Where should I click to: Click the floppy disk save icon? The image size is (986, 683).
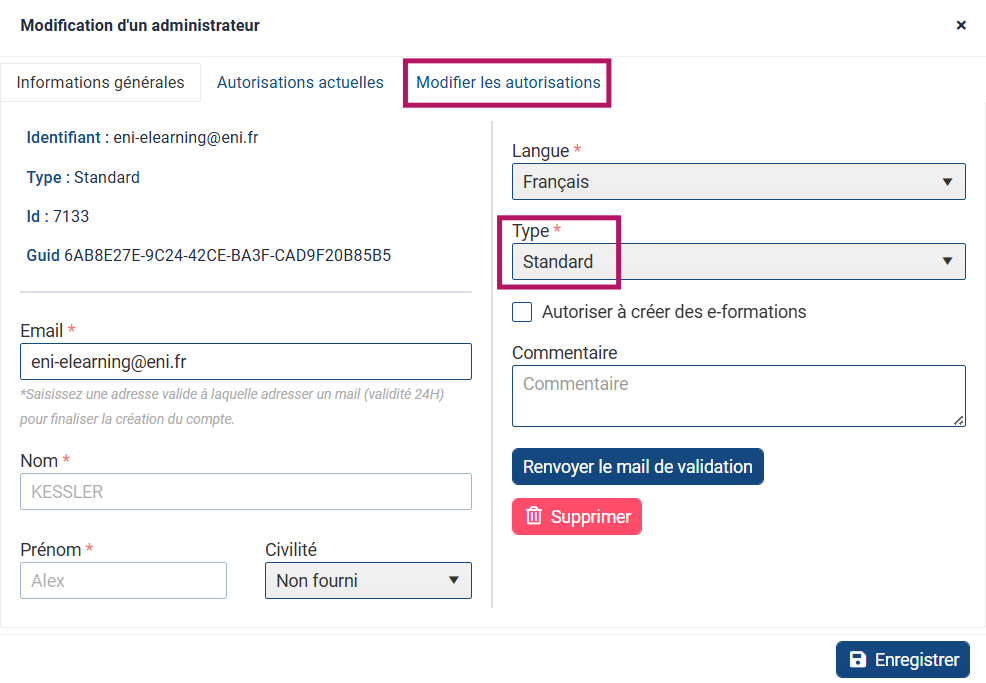[857, 659]
